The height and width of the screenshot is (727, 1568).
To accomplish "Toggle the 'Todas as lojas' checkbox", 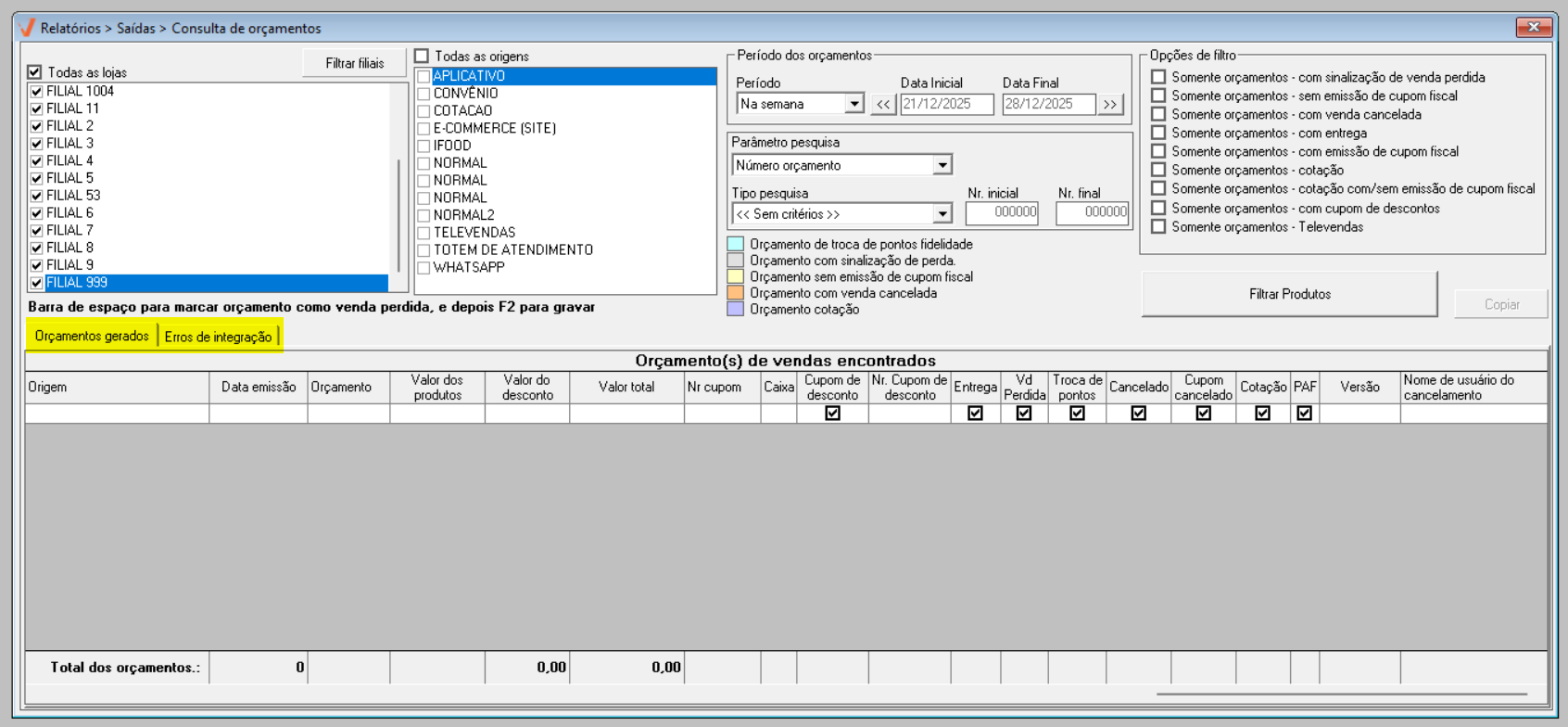I will [35, 72].
